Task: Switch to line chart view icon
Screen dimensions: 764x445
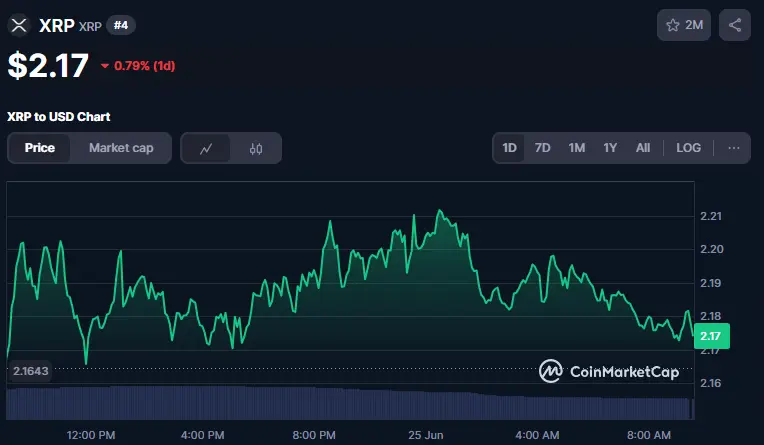Action: (x=206, y=148)
